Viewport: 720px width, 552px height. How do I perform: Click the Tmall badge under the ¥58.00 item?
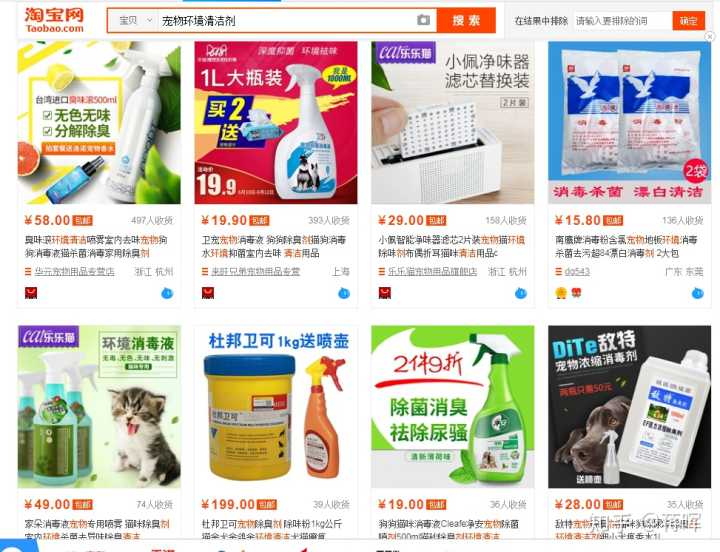click(x=31, y=293)
